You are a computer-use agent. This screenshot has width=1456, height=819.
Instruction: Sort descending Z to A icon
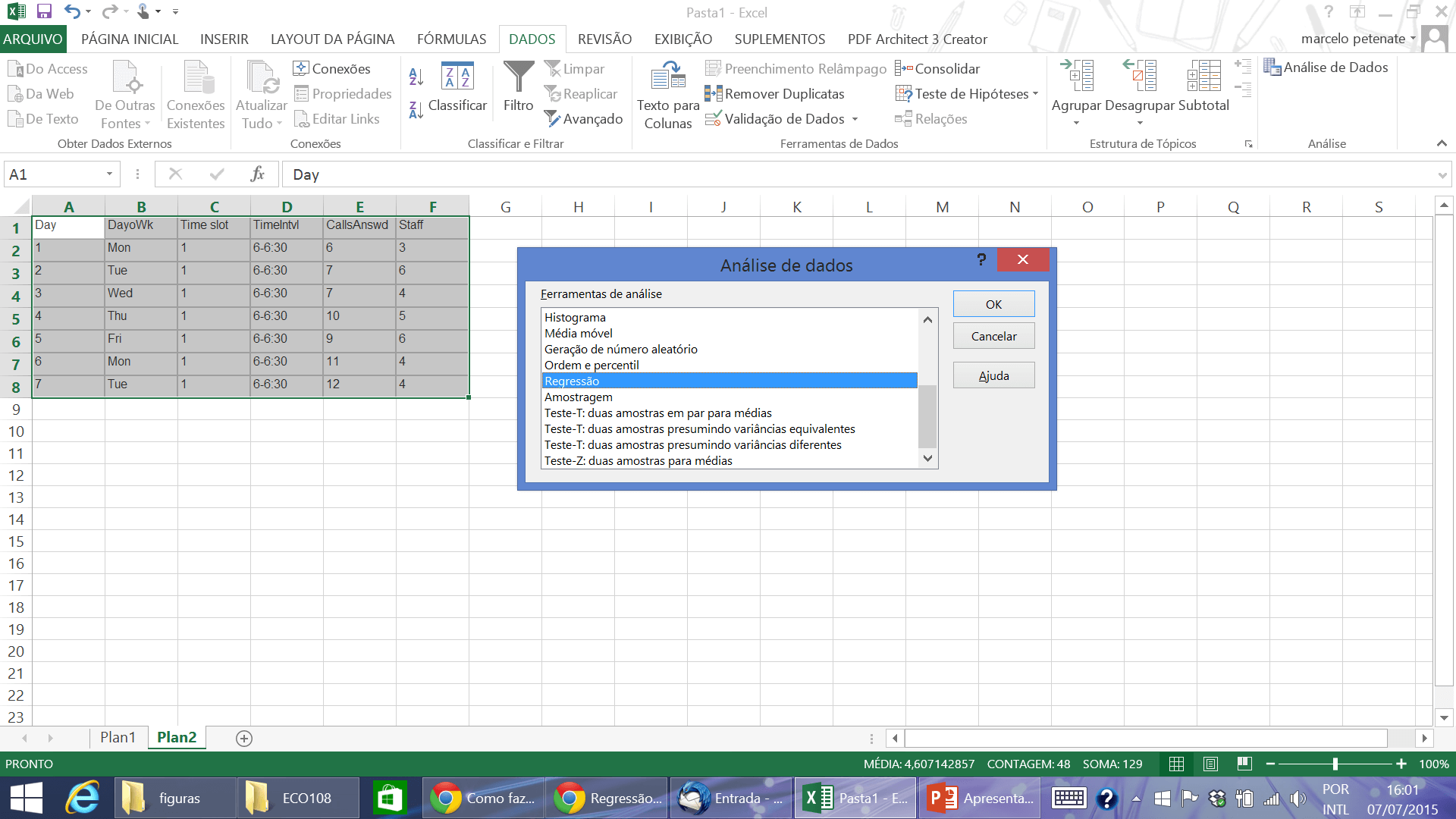(x=416, y=110)
